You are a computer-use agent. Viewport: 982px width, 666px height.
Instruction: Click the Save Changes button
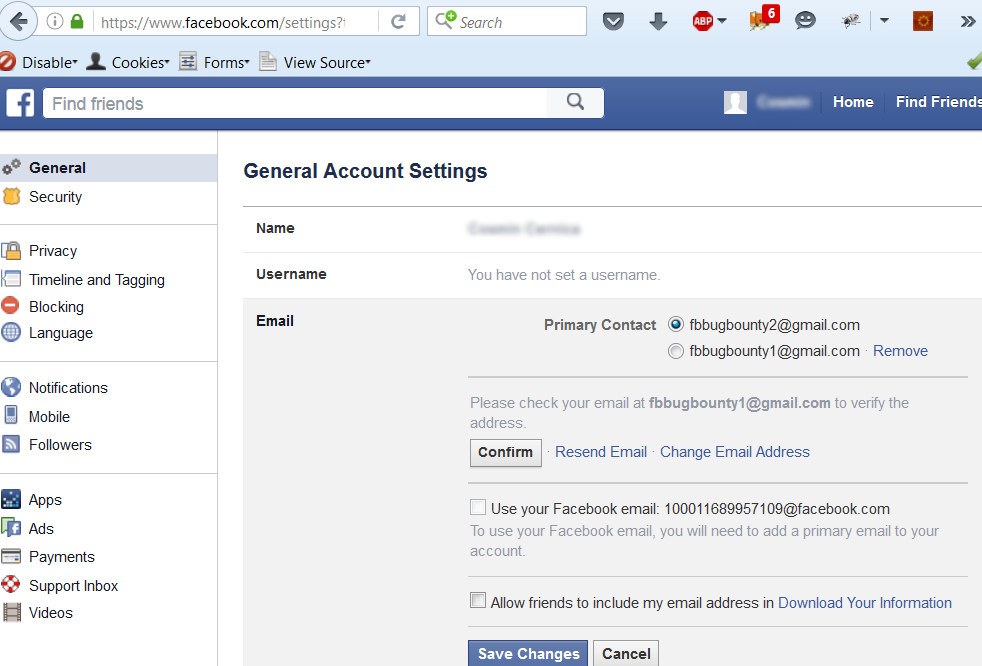point(528,653)
